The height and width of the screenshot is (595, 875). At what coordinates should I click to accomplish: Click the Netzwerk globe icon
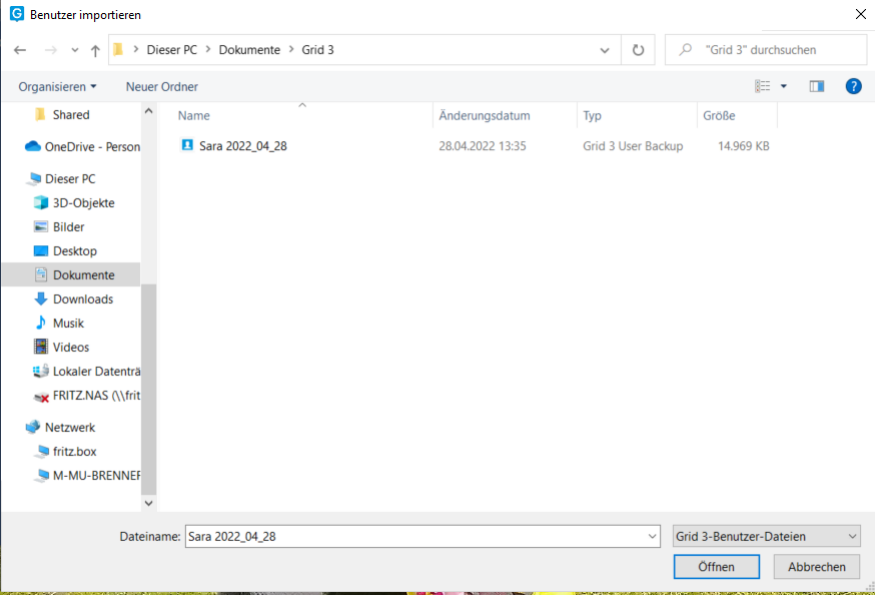pos(33,427)
